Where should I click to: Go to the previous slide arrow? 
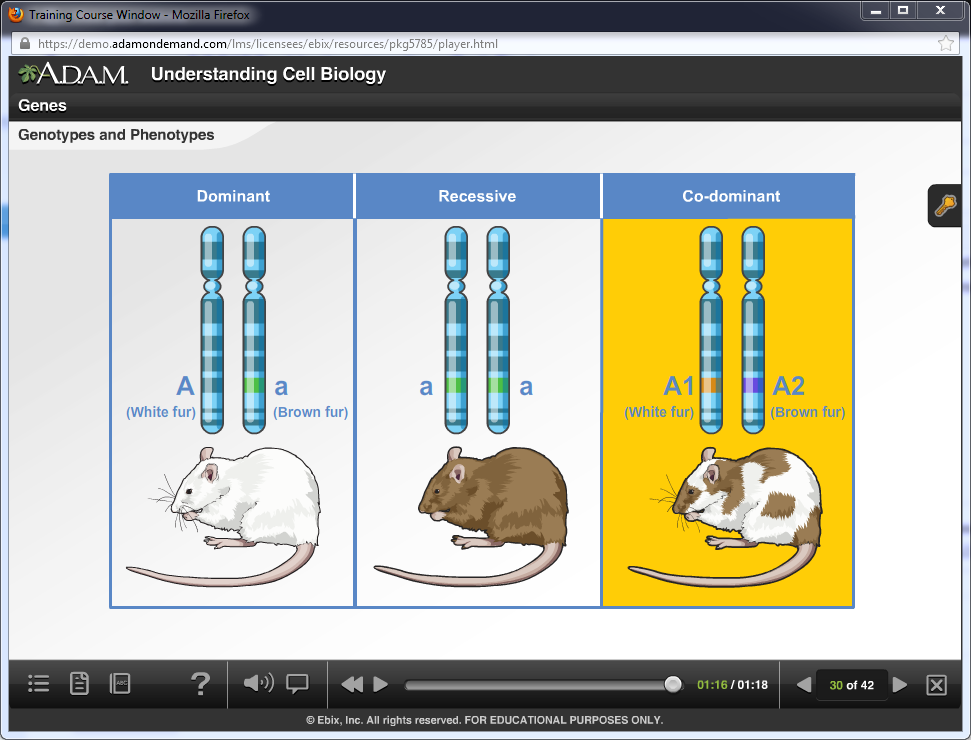(803, 685)
